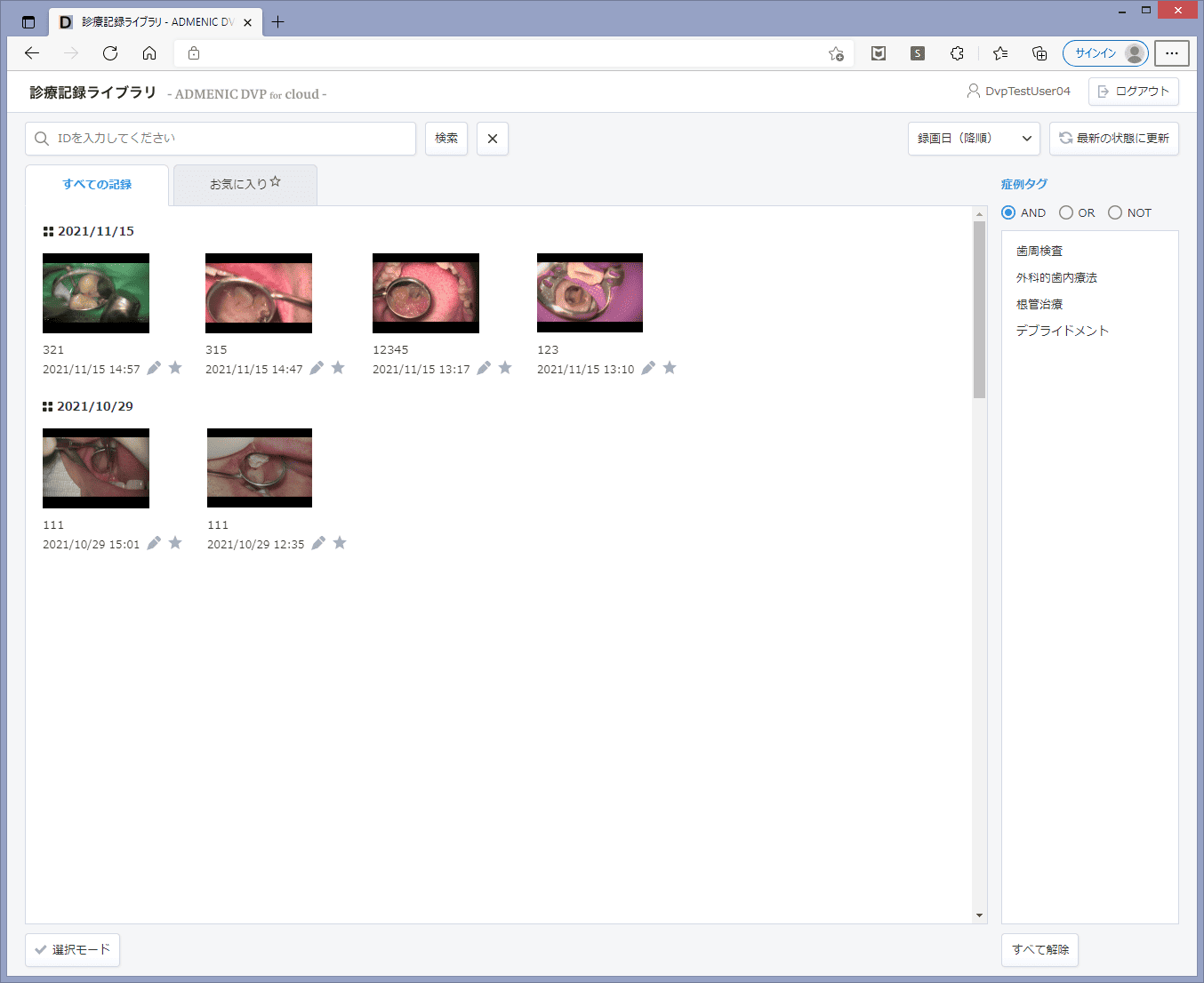
Task: Open the browser settings ellipsis menu
Action: point(1171,53)
